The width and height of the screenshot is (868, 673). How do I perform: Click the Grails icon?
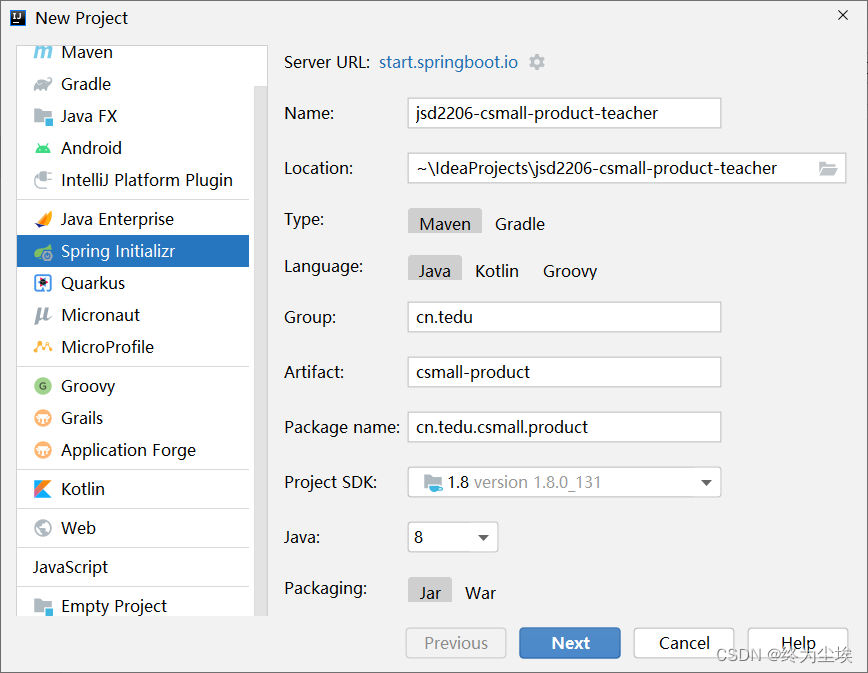tap(43, 418)
